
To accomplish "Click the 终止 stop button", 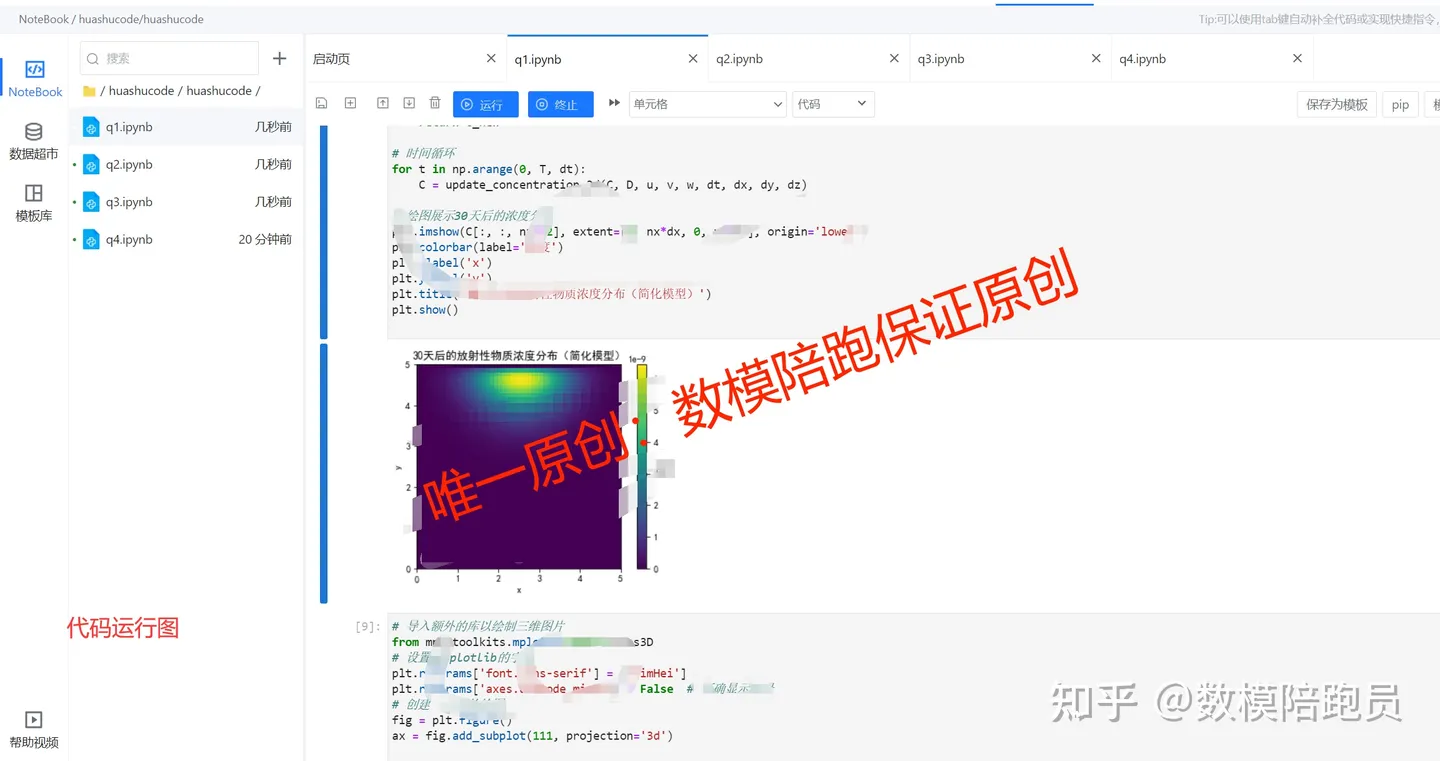I will (561, 104).
